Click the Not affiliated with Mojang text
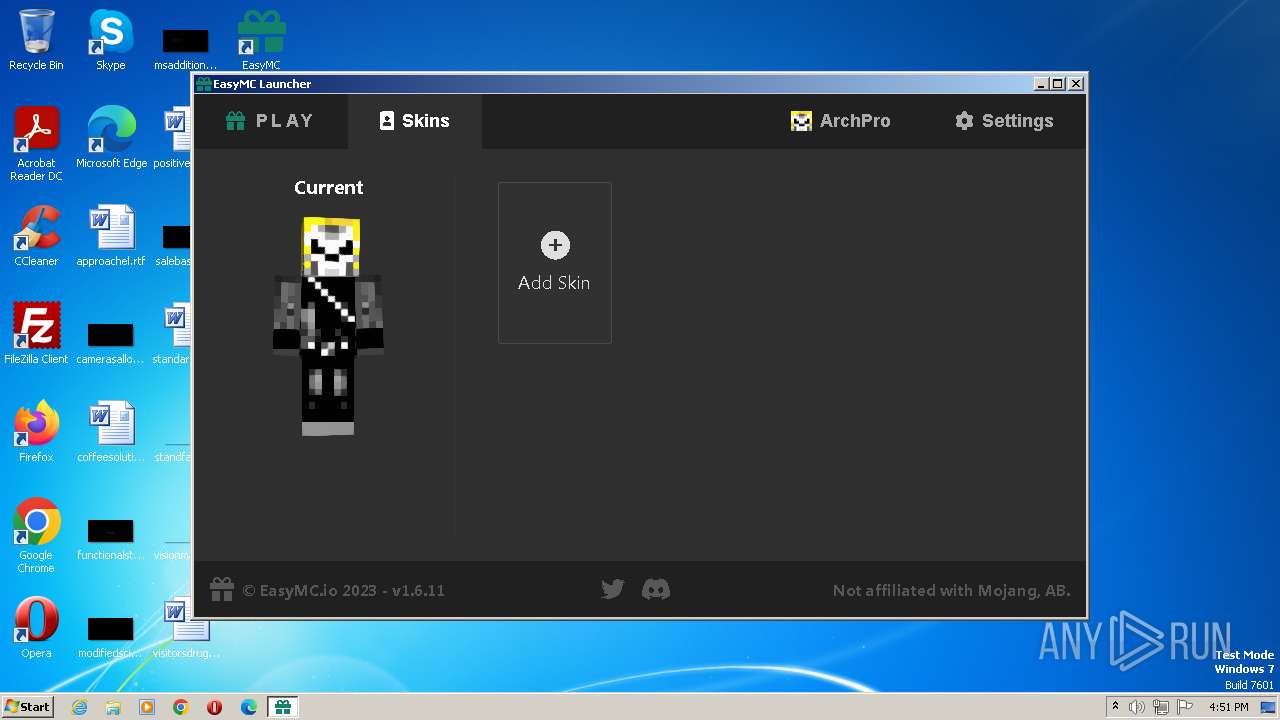 tap(952, 591)
